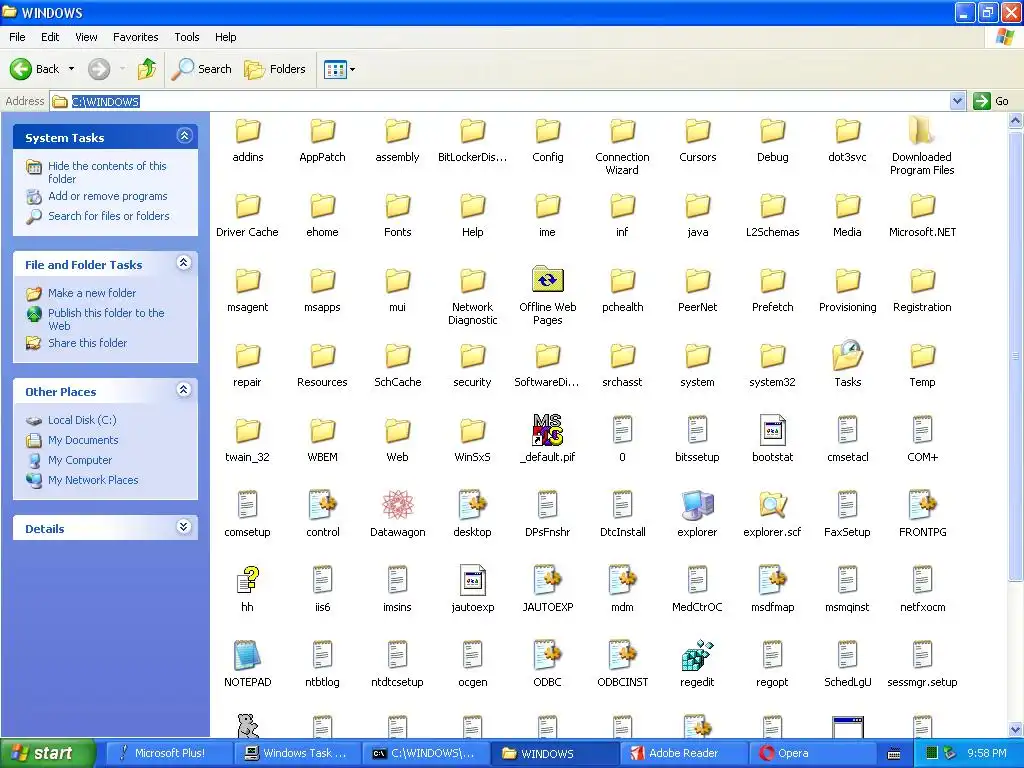Click Share this folder link

point(88,343)
